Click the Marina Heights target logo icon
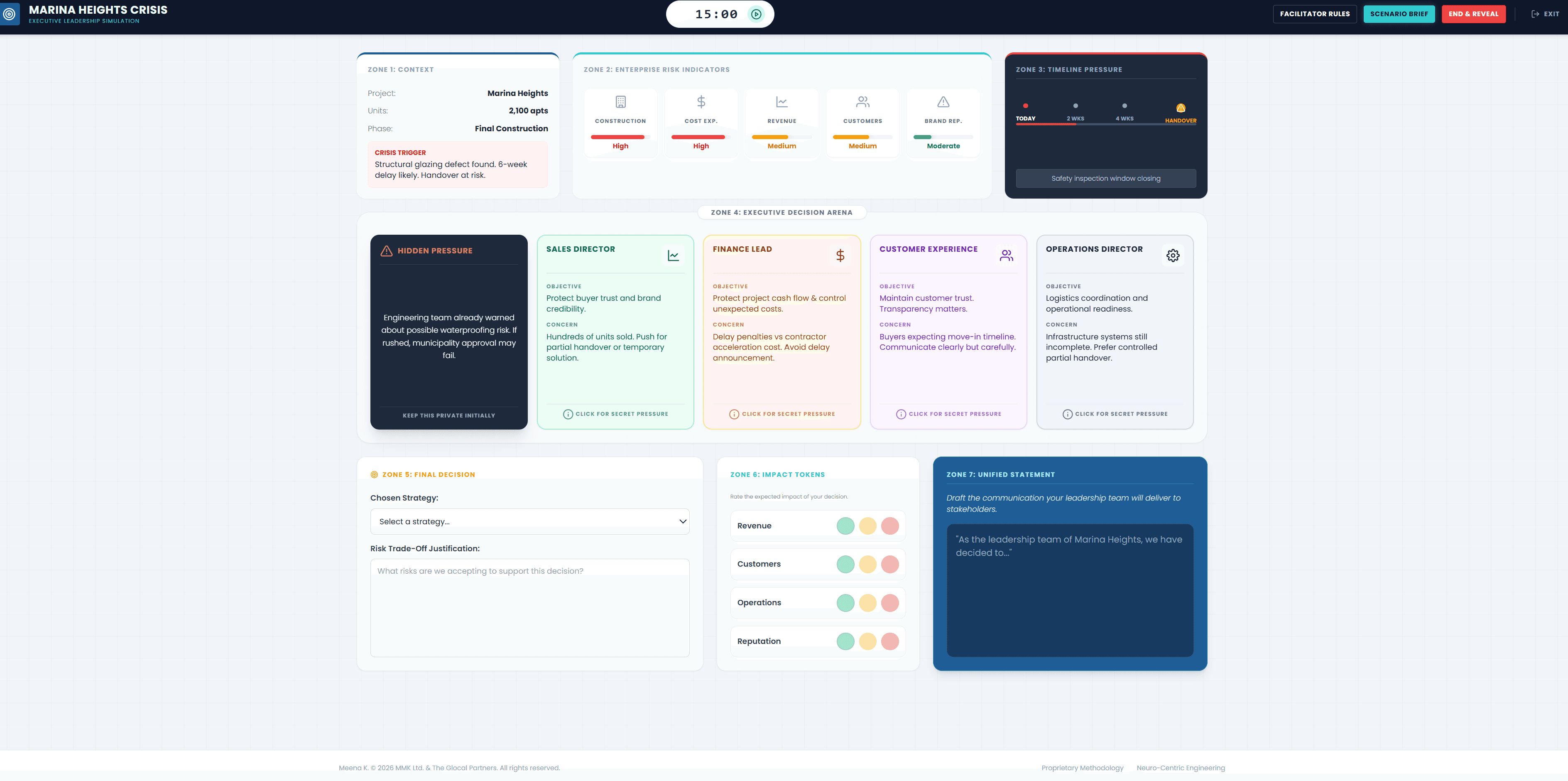Image resolution: width=1568 pixels, height=781 pixels. 9,14
